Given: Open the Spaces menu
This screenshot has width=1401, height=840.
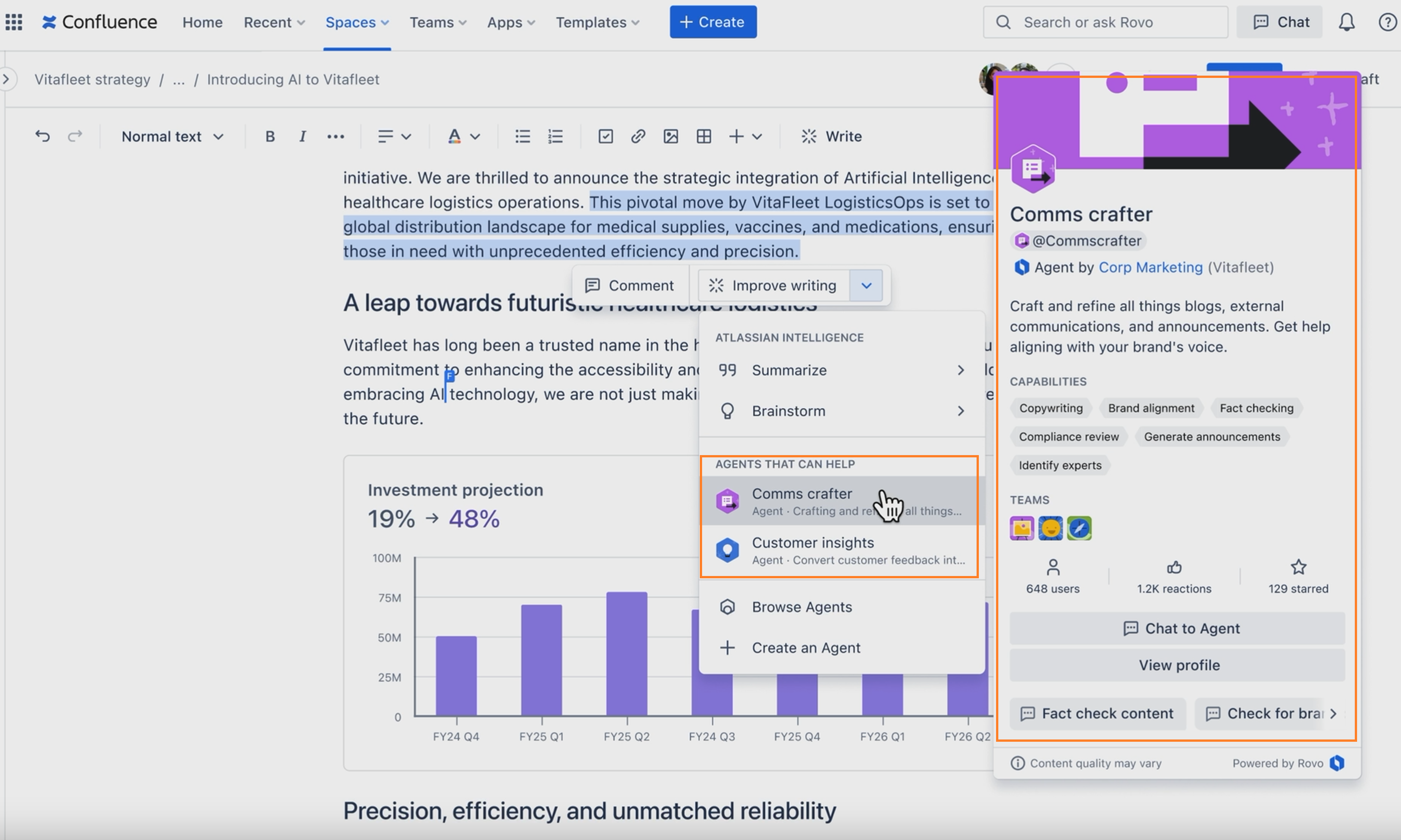Looking at the screenshot, I should point(356,22).
